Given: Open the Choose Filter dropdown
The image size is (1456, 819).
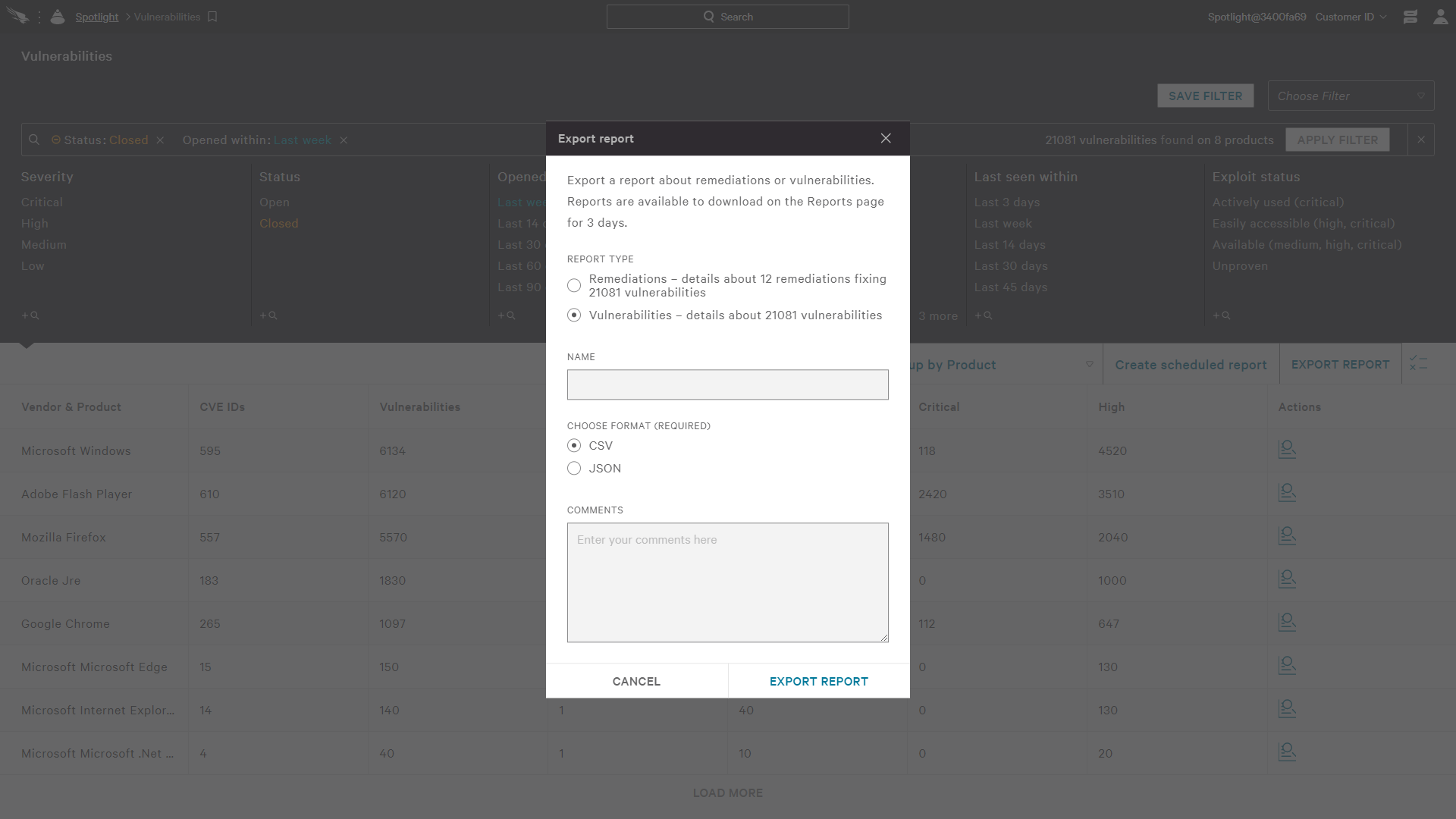Looking at the screenshot, I should [x=1351, y=96].
